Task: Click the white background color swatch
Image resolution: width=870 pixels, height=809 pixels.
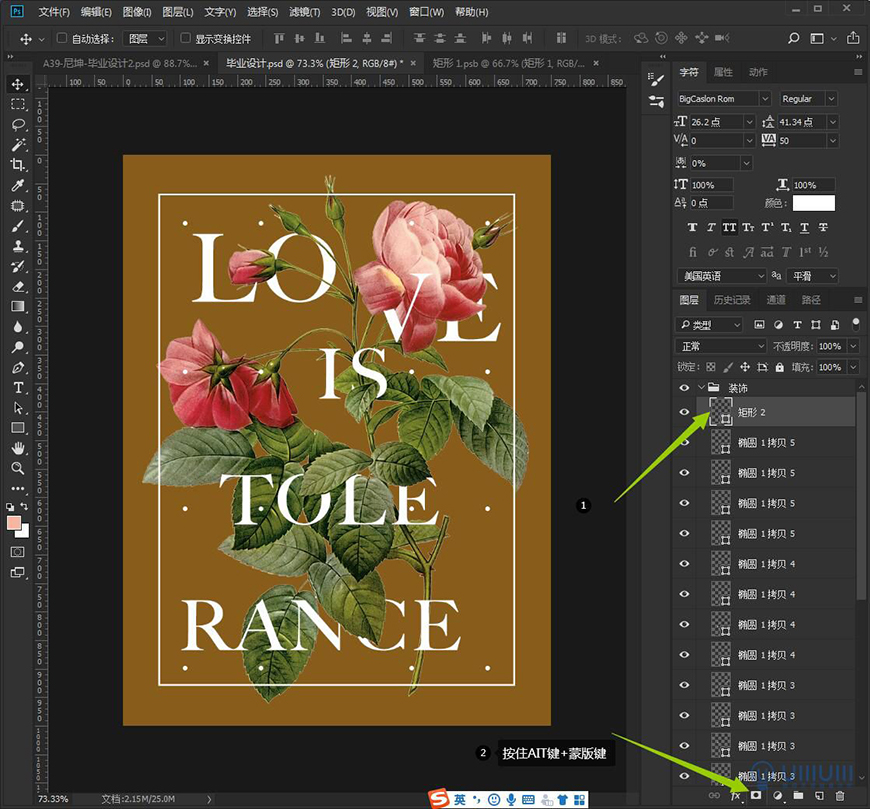Action: pyautogui.click(x=23, y=532)
